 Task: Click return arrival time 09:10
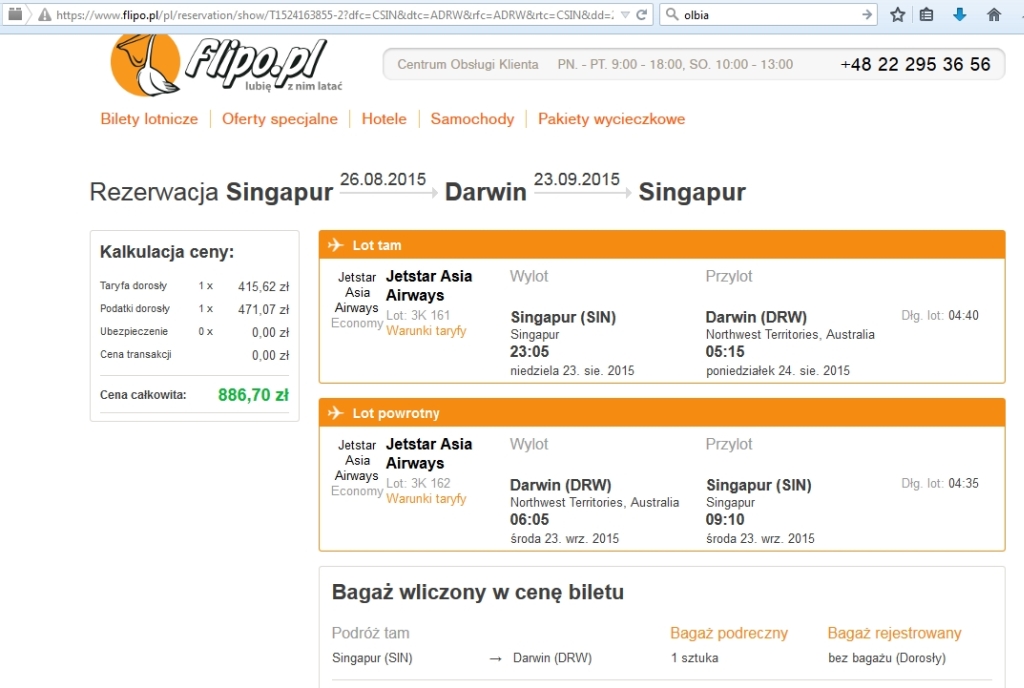pyautogui.click(x=725, y=520)
